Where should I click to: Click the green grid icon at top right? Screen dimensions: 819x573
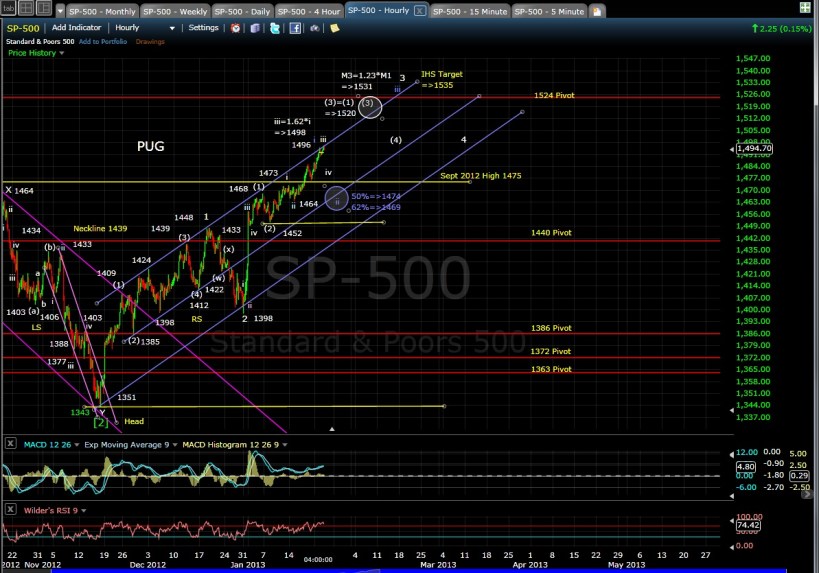(x=805, y=7)
